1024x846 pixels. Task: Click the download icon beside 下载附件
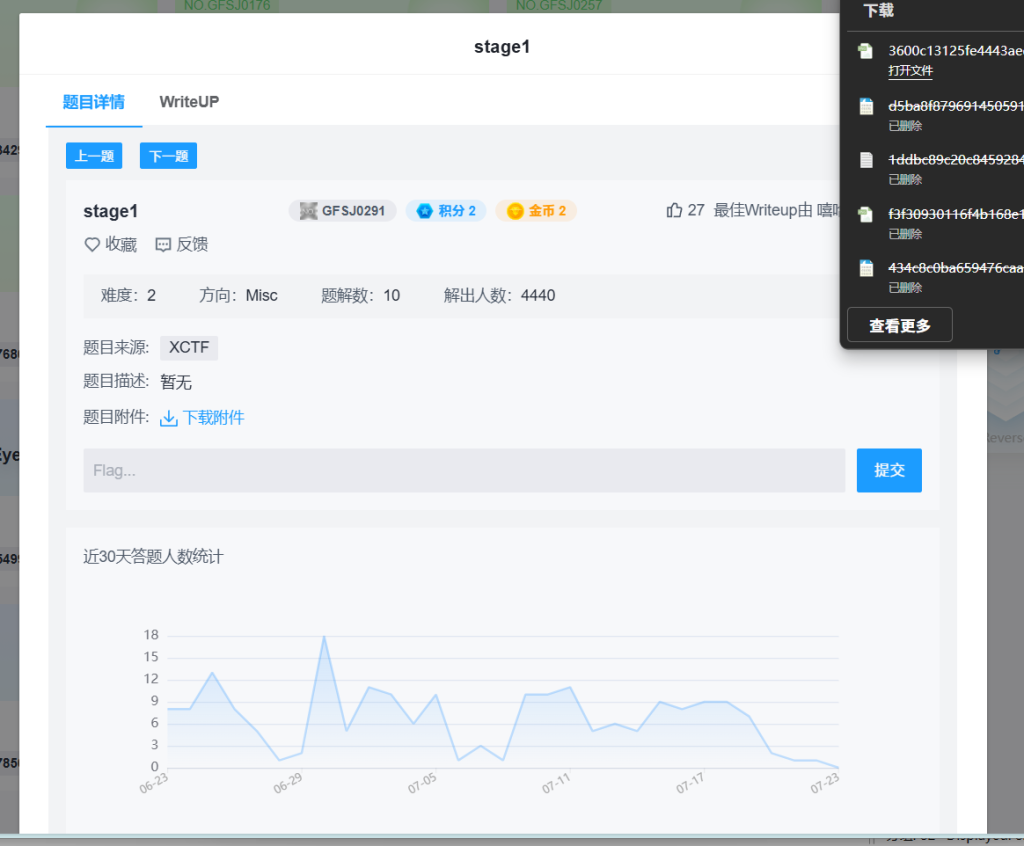tap(169, 418)
